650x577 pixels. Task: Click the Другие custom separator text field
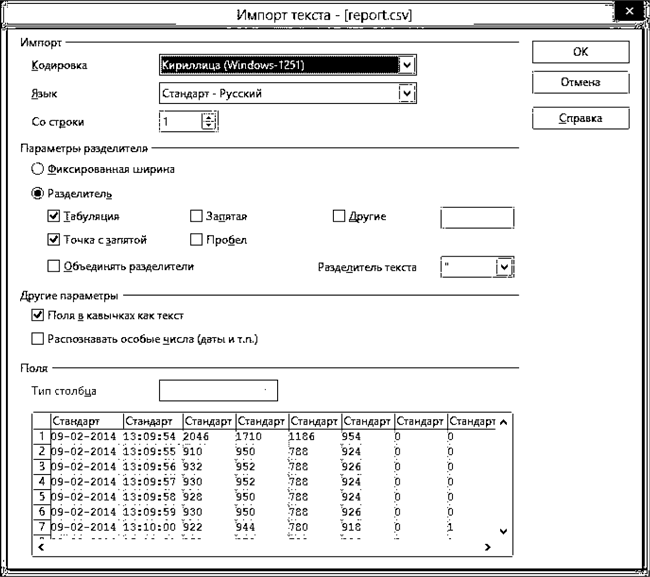pyautogui.click(x=477, y=218)
